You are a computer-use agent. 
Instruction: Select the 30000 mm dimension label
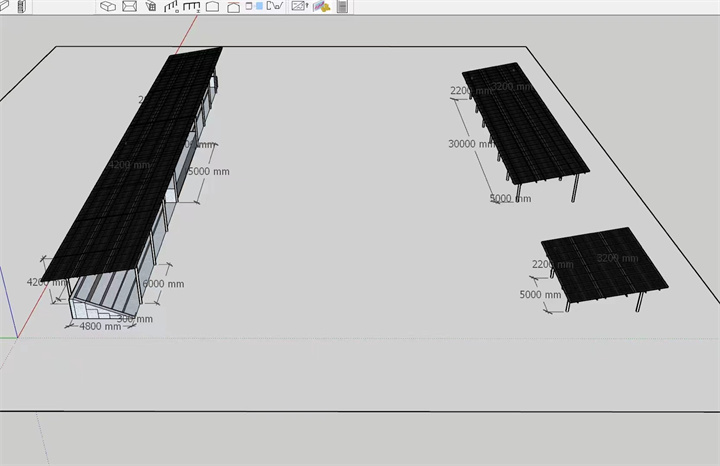470,144
